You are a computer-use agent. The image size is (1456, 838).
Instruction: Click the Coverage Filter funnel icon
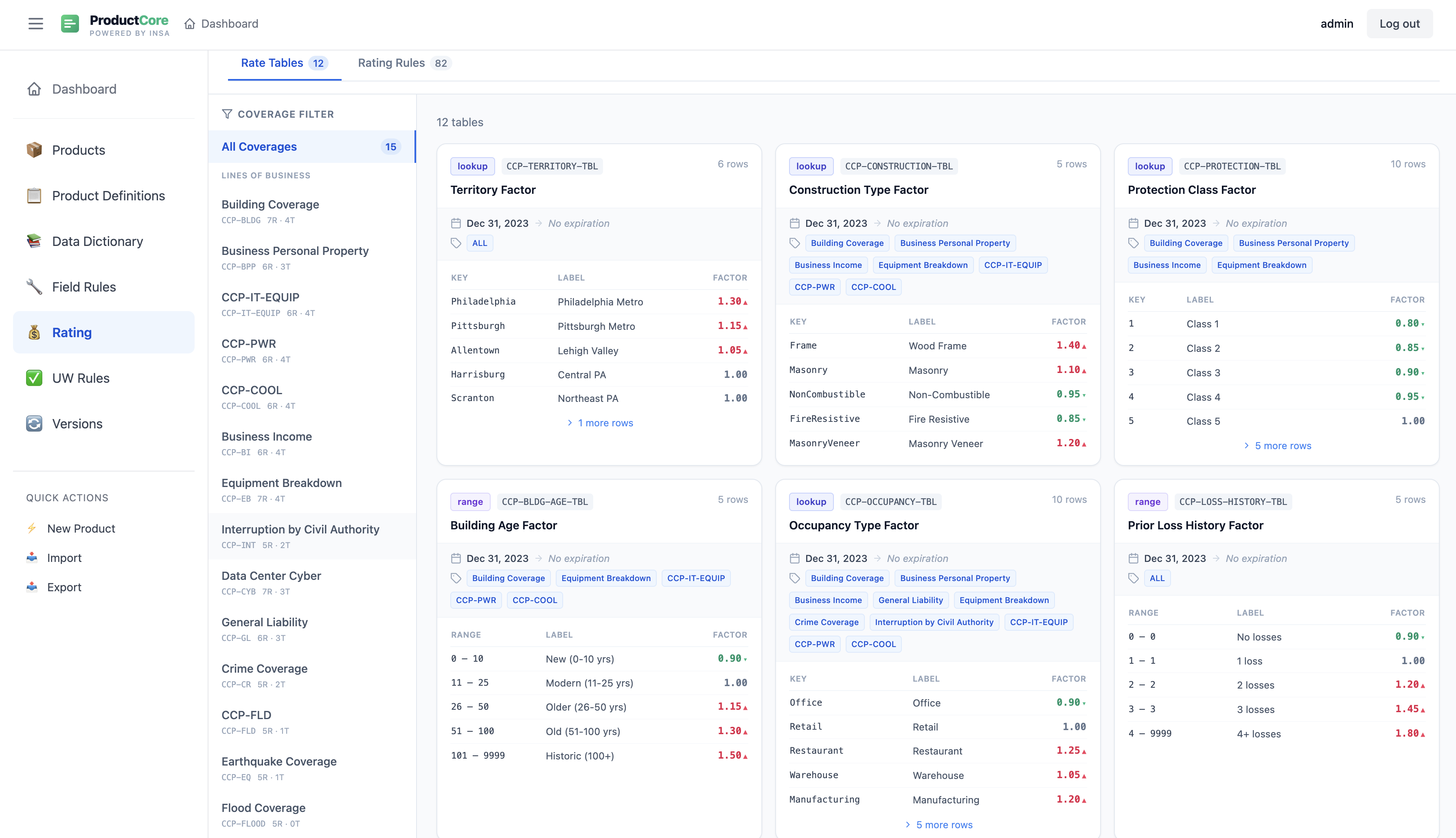(227, 114)
